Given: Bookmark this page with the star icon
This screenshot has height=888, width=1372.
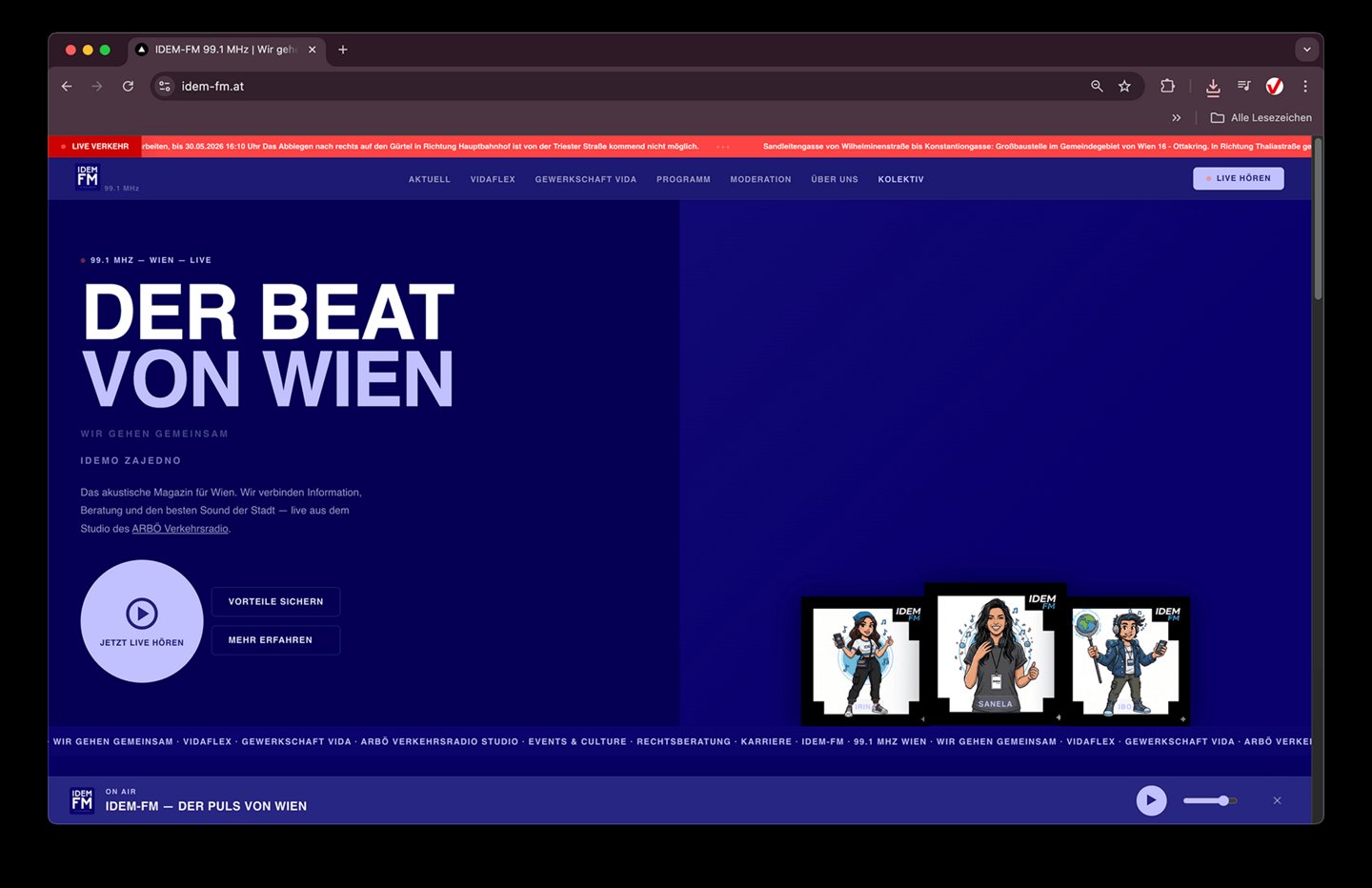Looking at the screenshot, I should (x=1124, y=86).
